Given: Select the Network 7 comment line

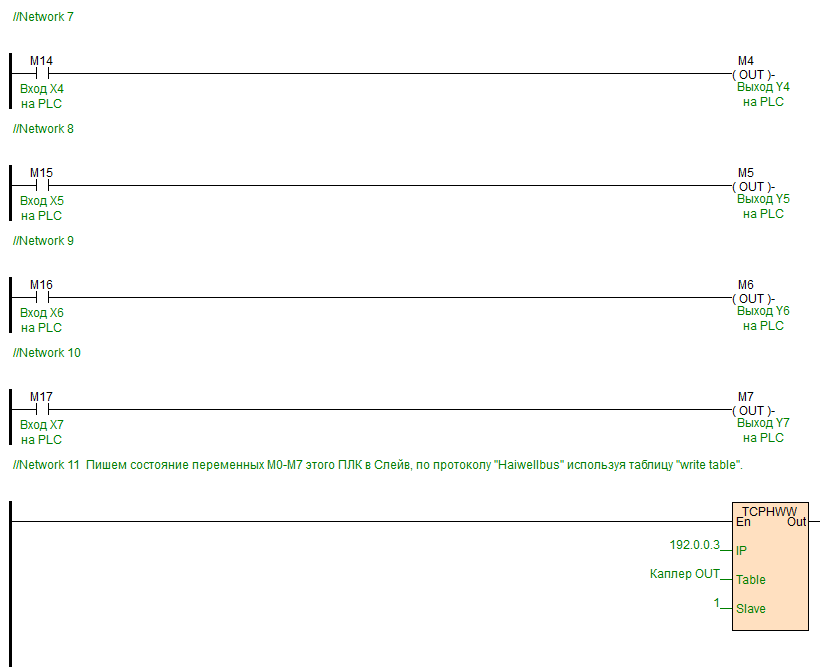Looking at the screenshot, I should 43,17.
